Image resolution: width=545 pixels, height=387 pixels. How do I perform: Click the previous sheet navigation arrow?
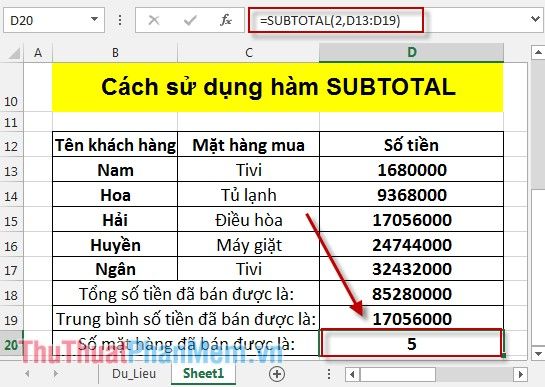point(27,374)
